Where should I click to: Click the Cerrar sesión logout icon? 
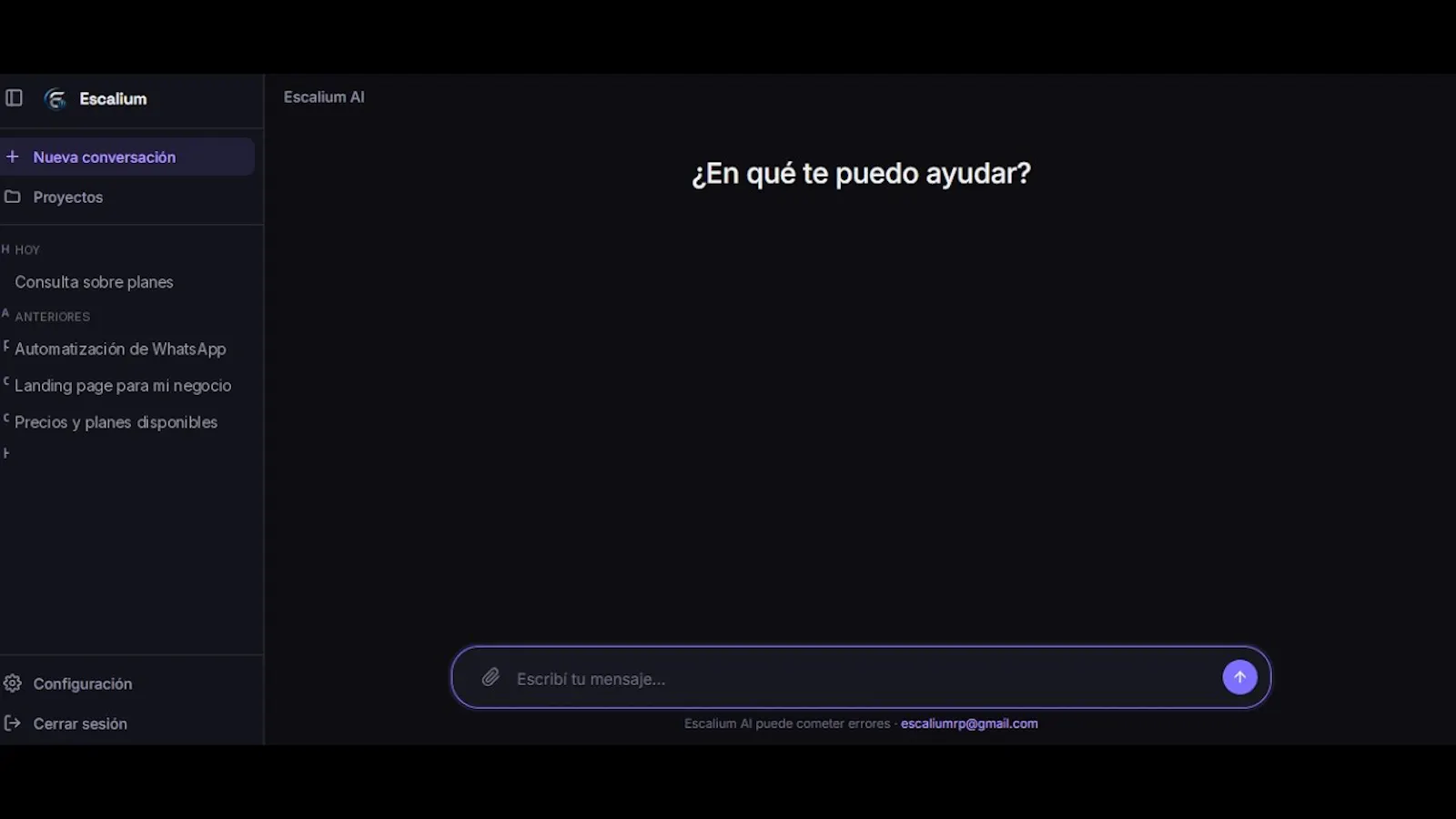13,723
